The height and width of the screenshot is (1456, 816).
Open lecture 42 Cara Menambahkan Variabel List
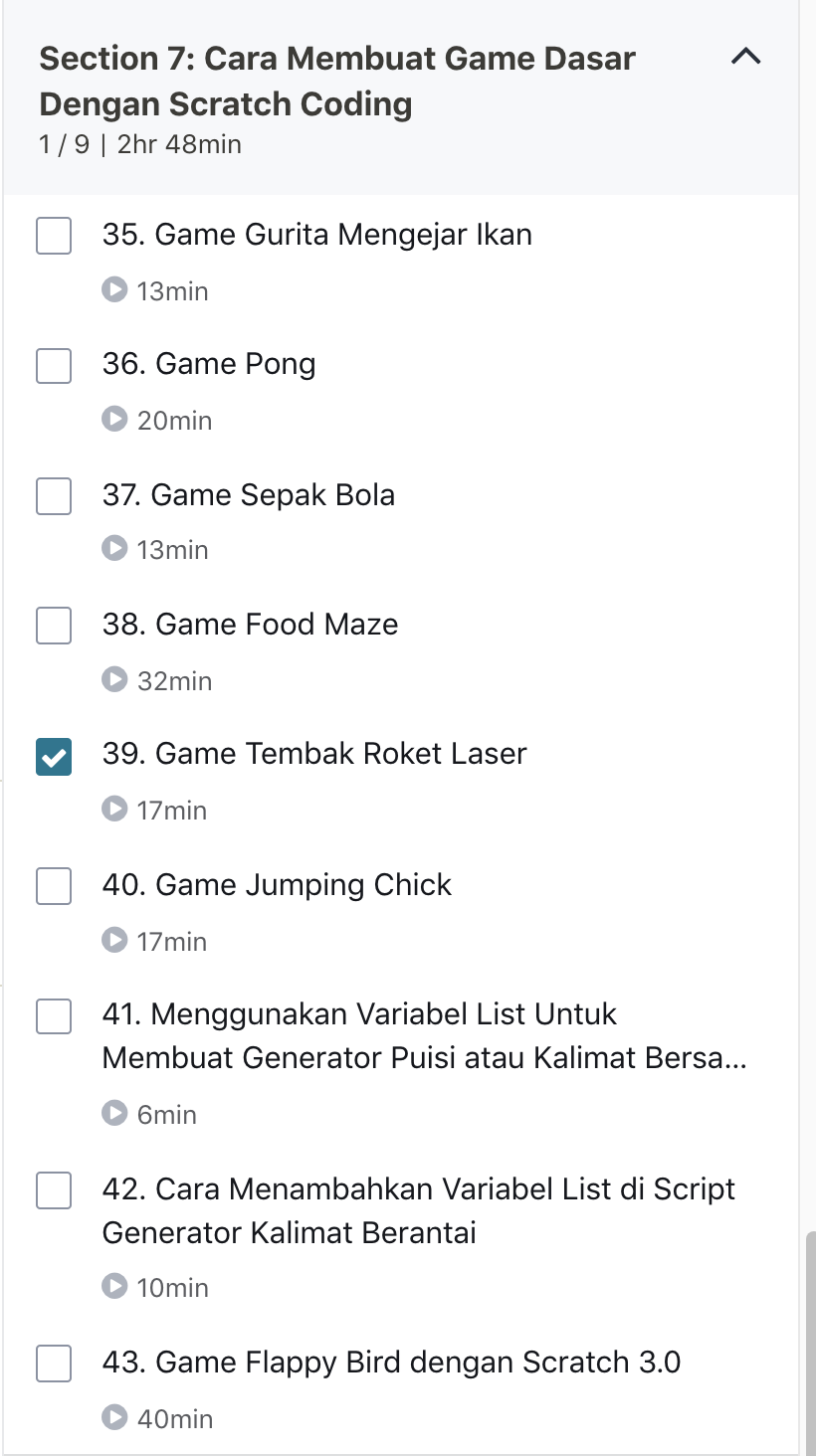point(418,1210)
